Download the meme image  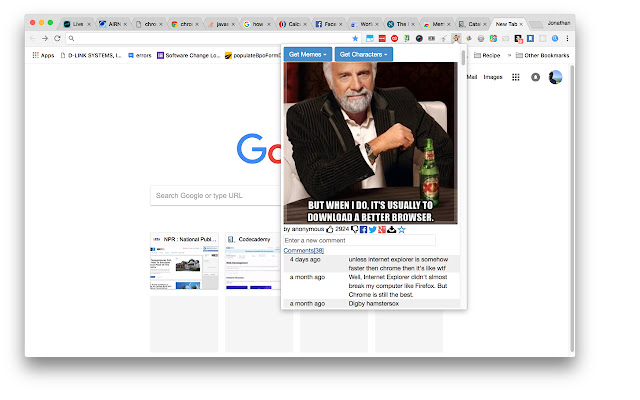(x=391, y=229)
